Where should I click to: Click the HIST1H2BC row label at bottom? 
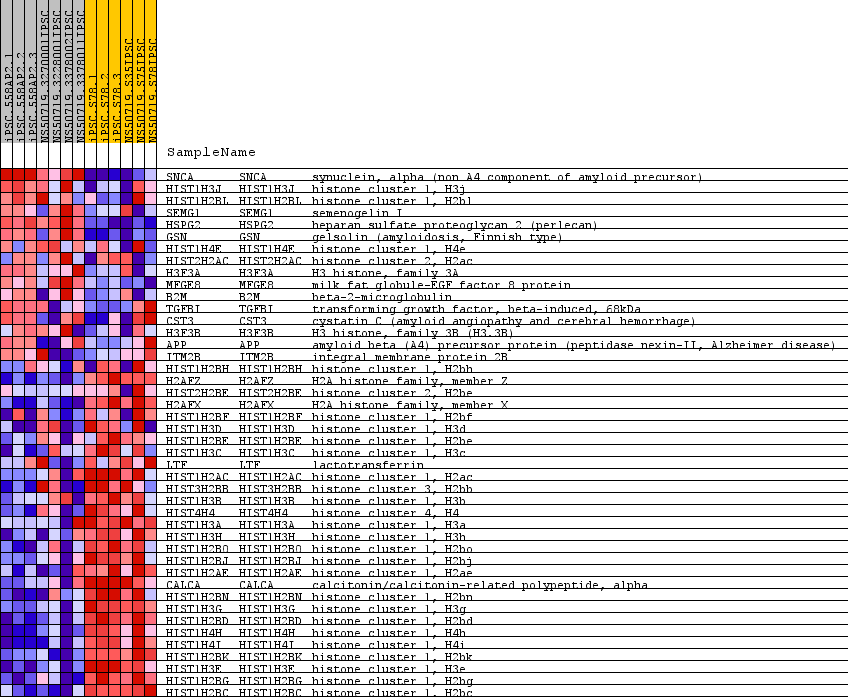pos(198,692)
